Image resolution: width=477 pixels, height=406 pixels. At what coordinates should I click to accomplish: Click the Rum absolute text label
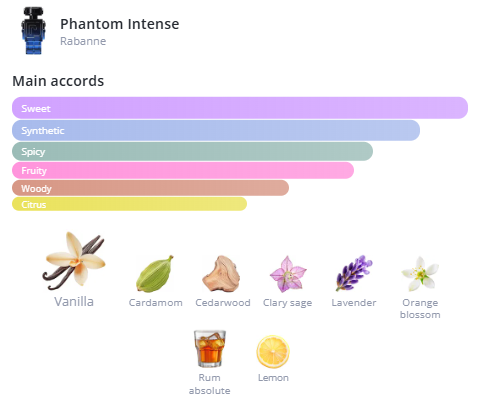click(x=209, y=384)
